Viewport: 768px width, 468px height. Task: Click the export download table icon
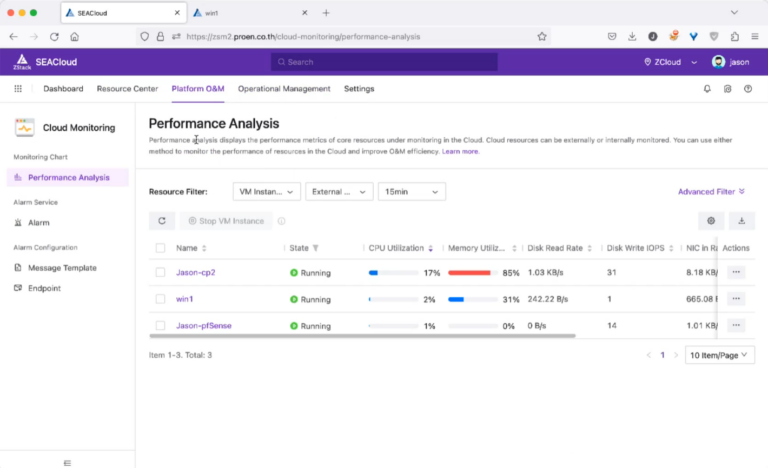[742, 221]
